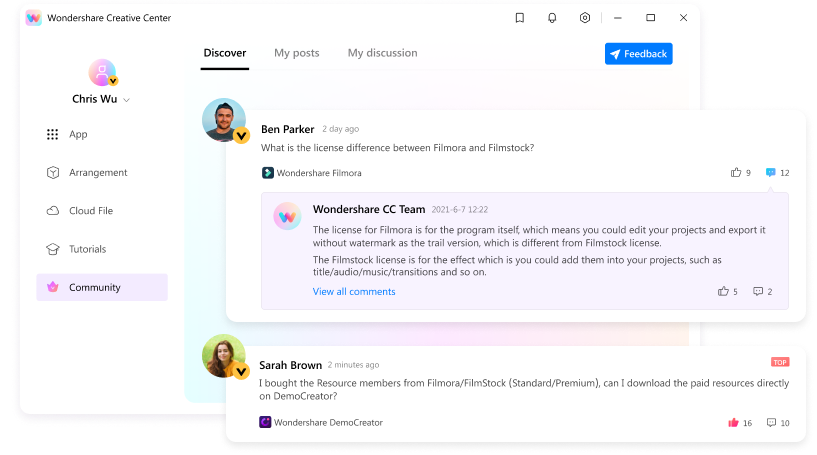
Task: Maximize the Creative Center window
Action: [650, 18]
